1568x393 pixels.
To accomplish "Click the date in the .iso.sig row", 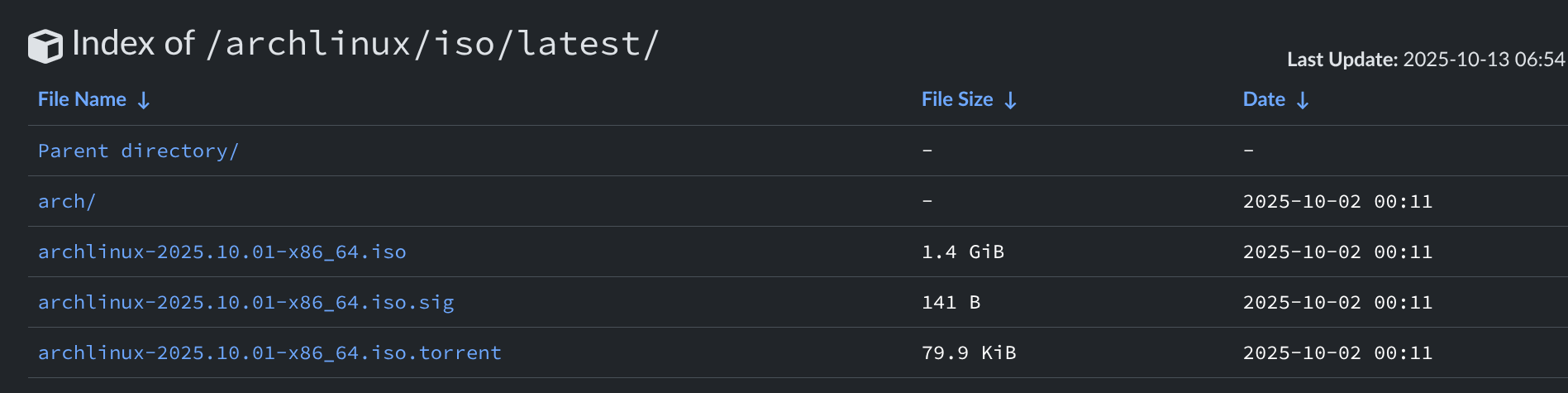I will click(x=1337, y=302).
